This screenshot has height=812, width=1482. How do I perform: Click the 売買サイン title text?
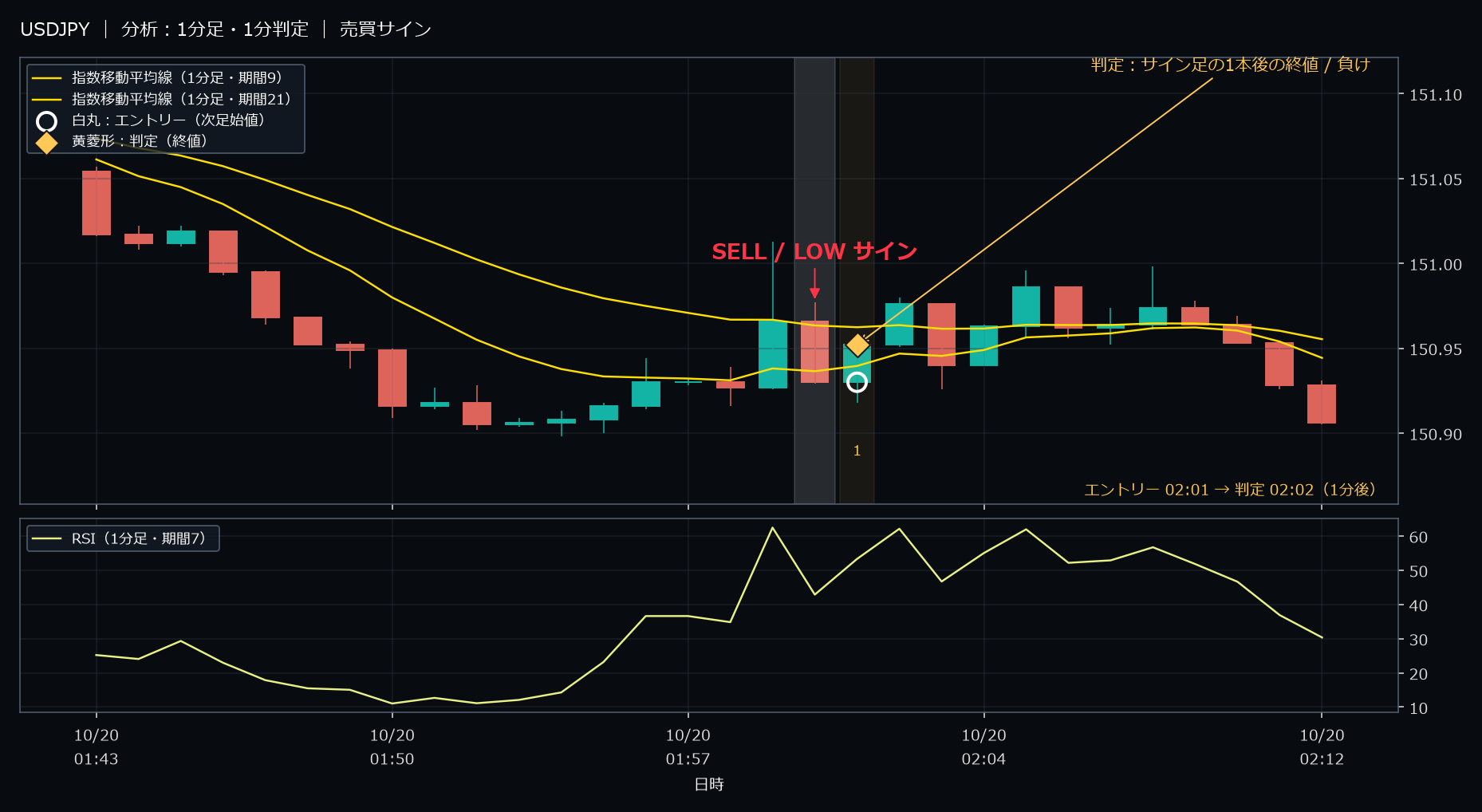(x=385, y=30)
